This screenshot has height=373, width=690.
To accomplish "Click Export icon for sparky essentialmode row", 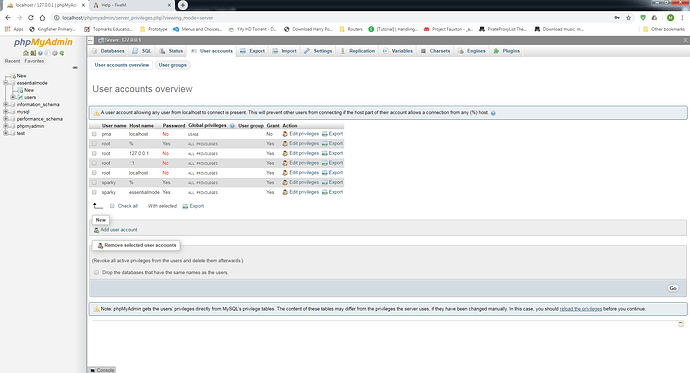I will pyautogui.click(x=325, y=192).
